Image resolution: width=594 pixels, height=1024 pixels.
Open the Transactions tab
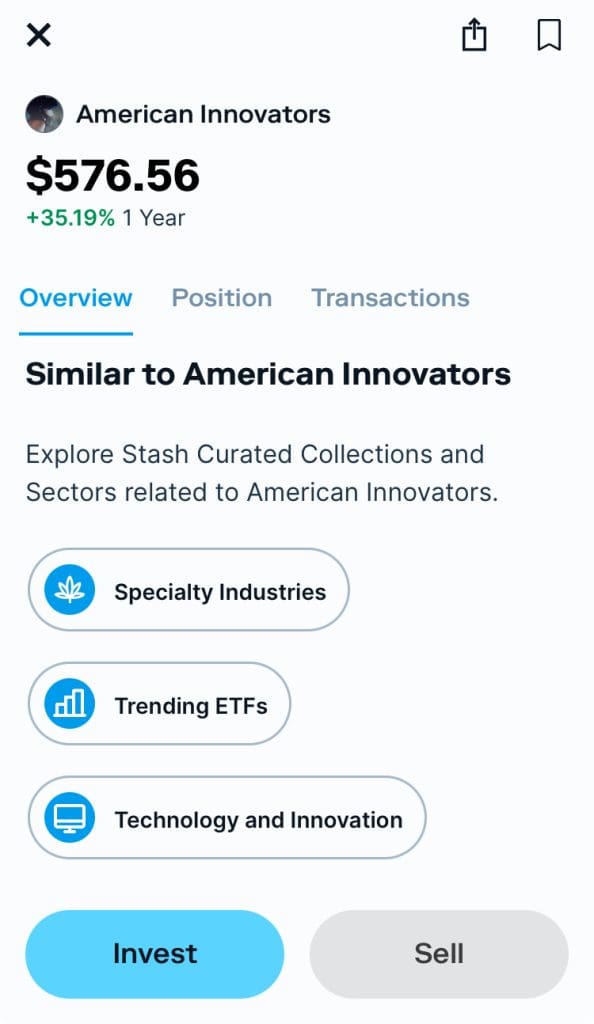(x=390, y=297)
